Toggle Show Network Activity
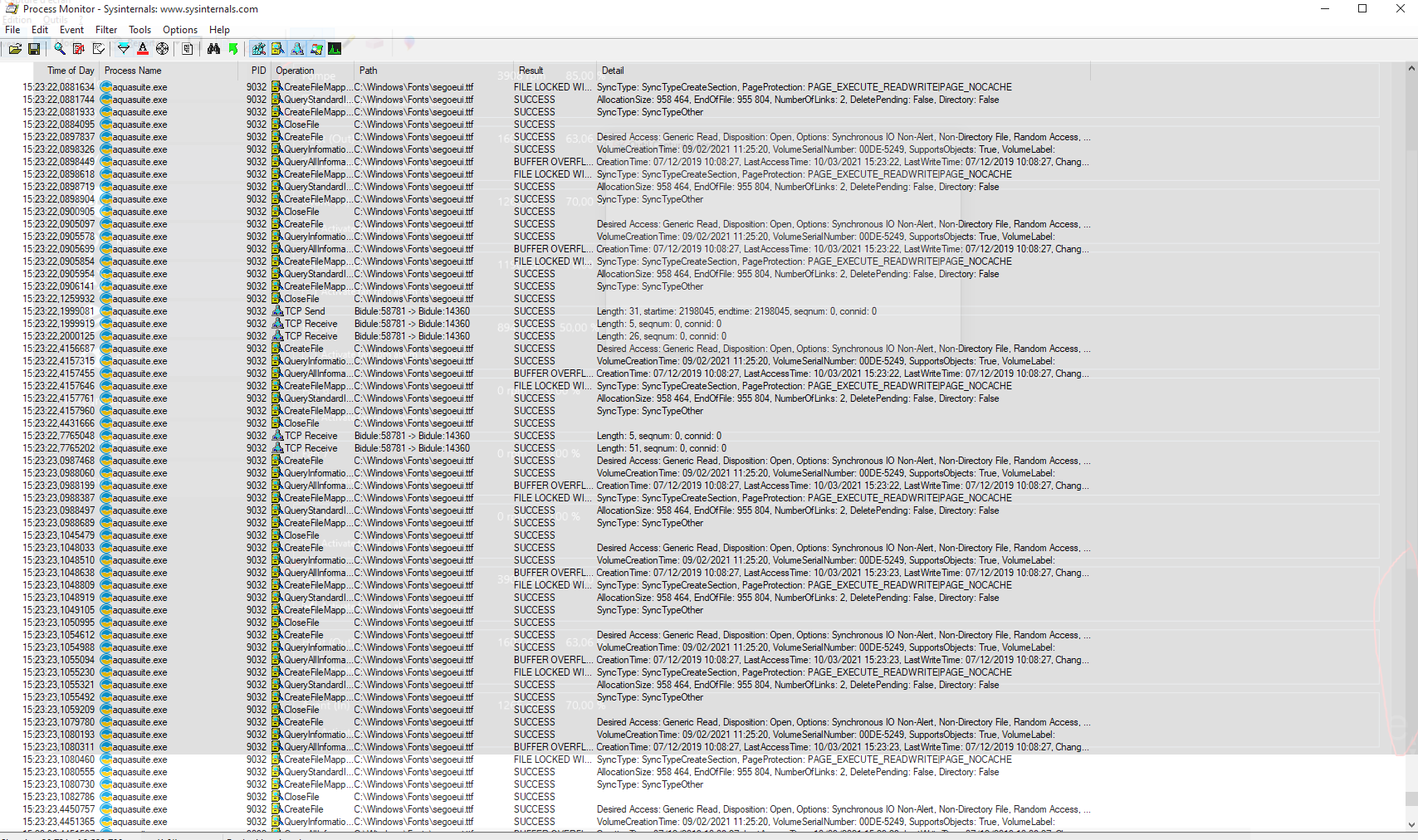Viewport: 1418px width, 840px height. coord(297,49)
